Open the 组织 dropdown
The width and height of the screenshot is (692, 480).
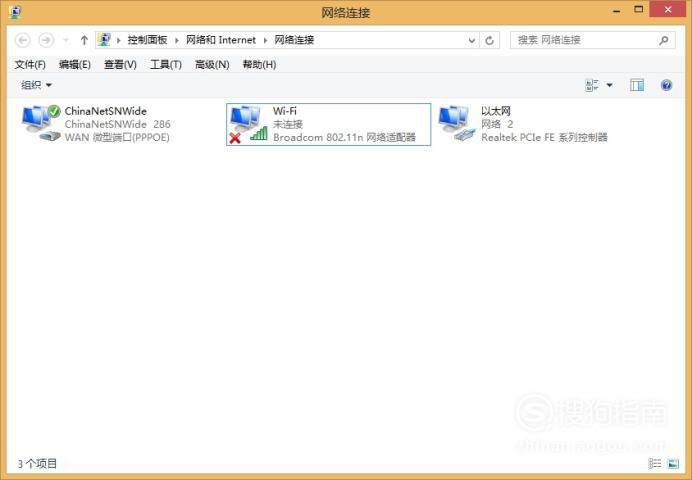[36, 85]
